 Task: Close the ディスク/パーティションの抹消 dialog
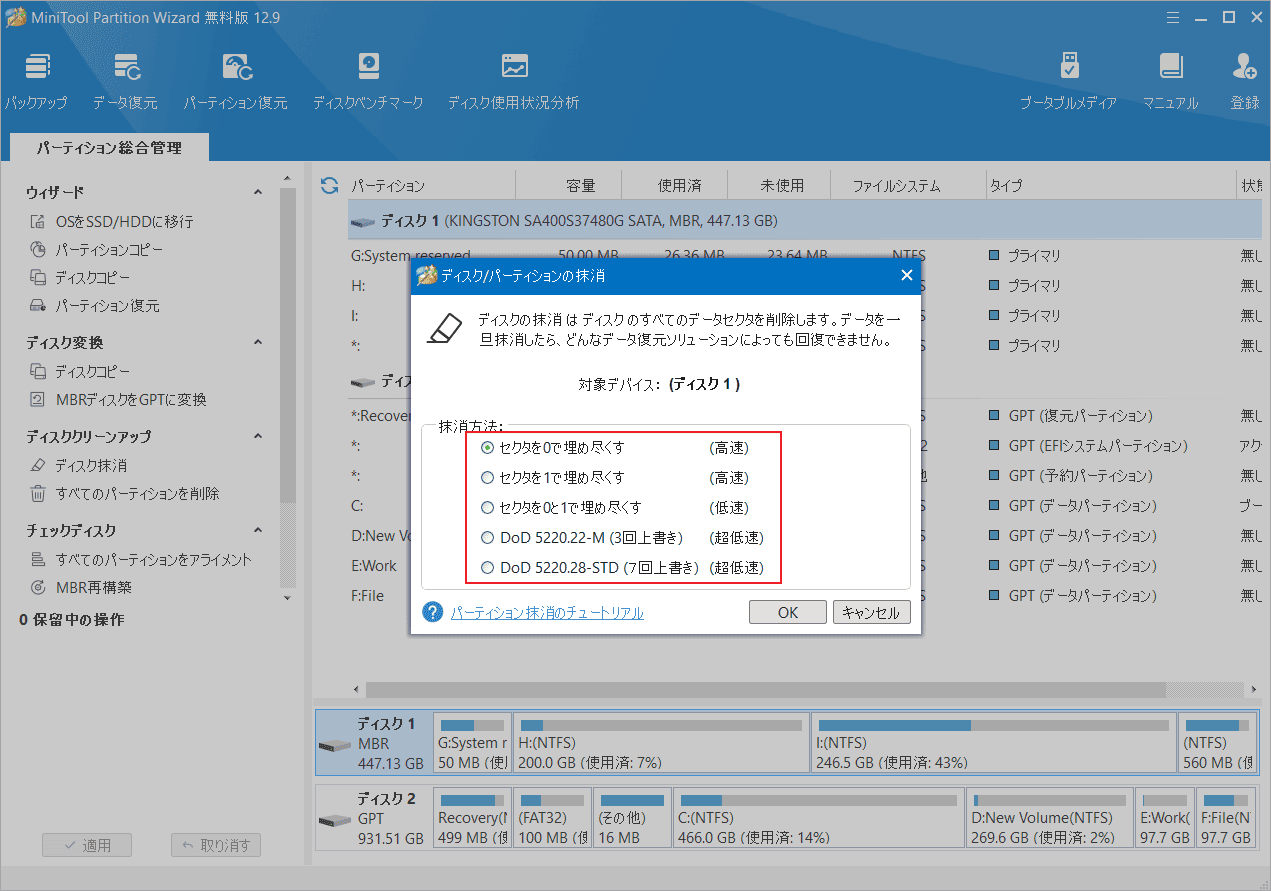point(906,275)
